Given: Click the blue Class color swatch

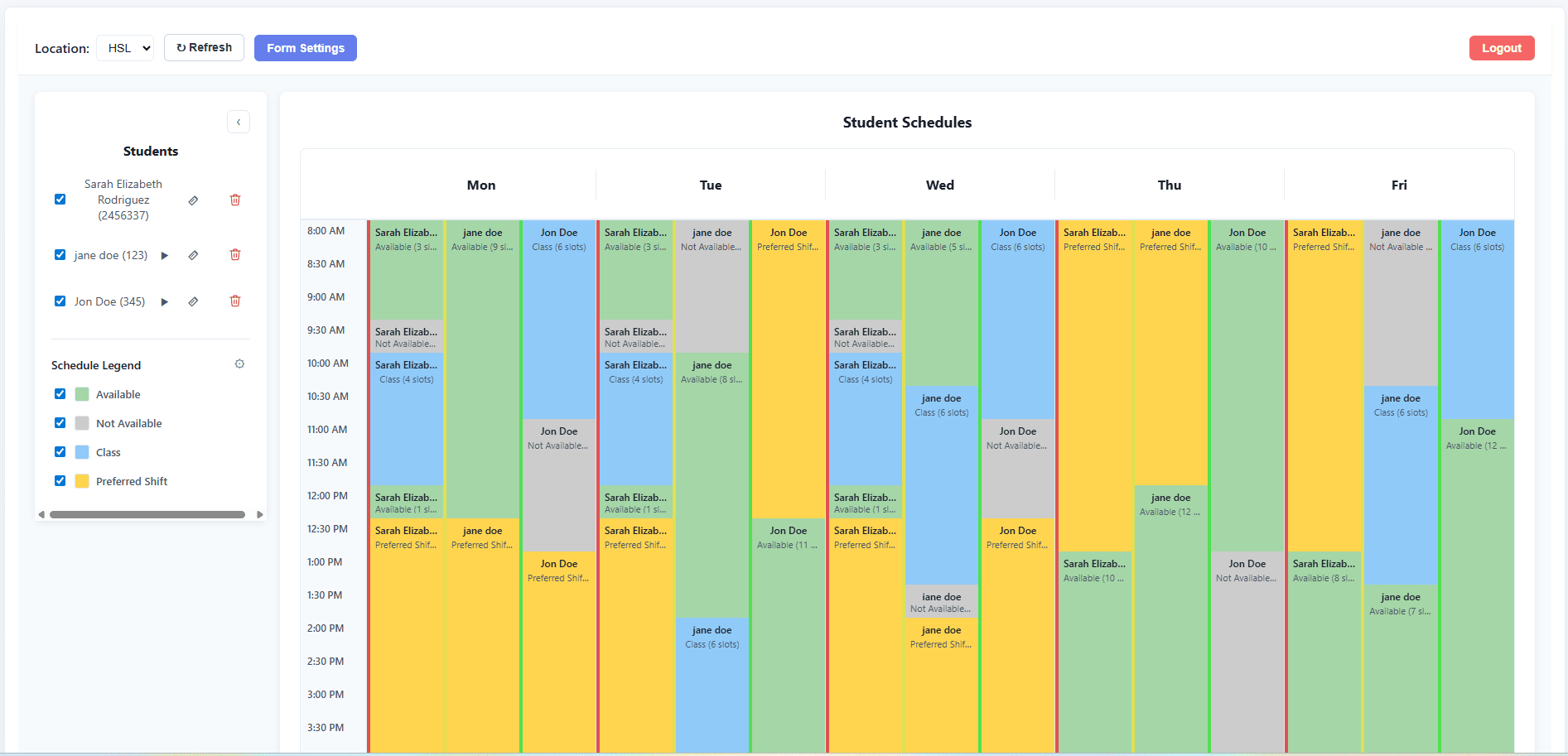Looking at the screenshot, I should pyautogui.click(x=82, y=452).
